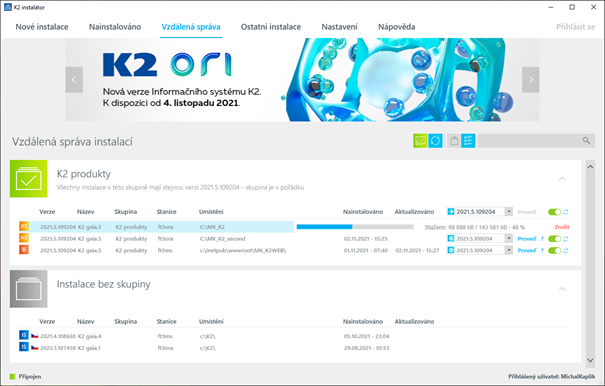This screenshot has height=386, width=605.
Task: Click Proveď in MK_K2WEB row
Action: pos(527,251)
